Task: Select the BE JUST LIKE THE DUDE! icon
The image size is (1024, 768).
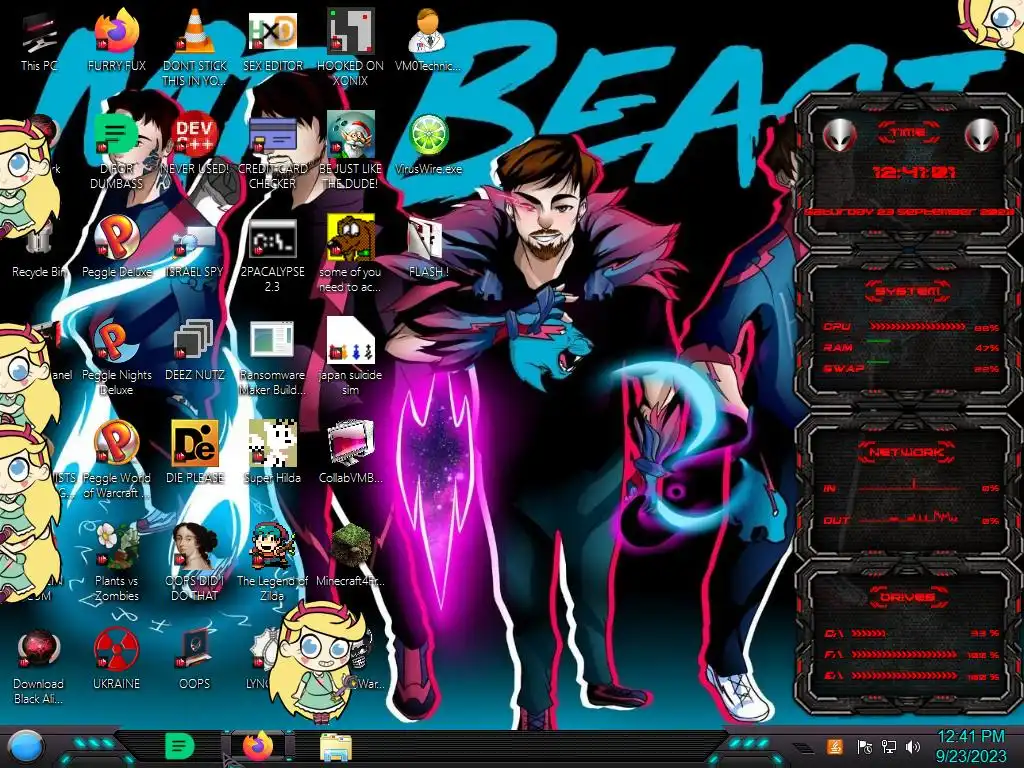Action: (351, 134)
